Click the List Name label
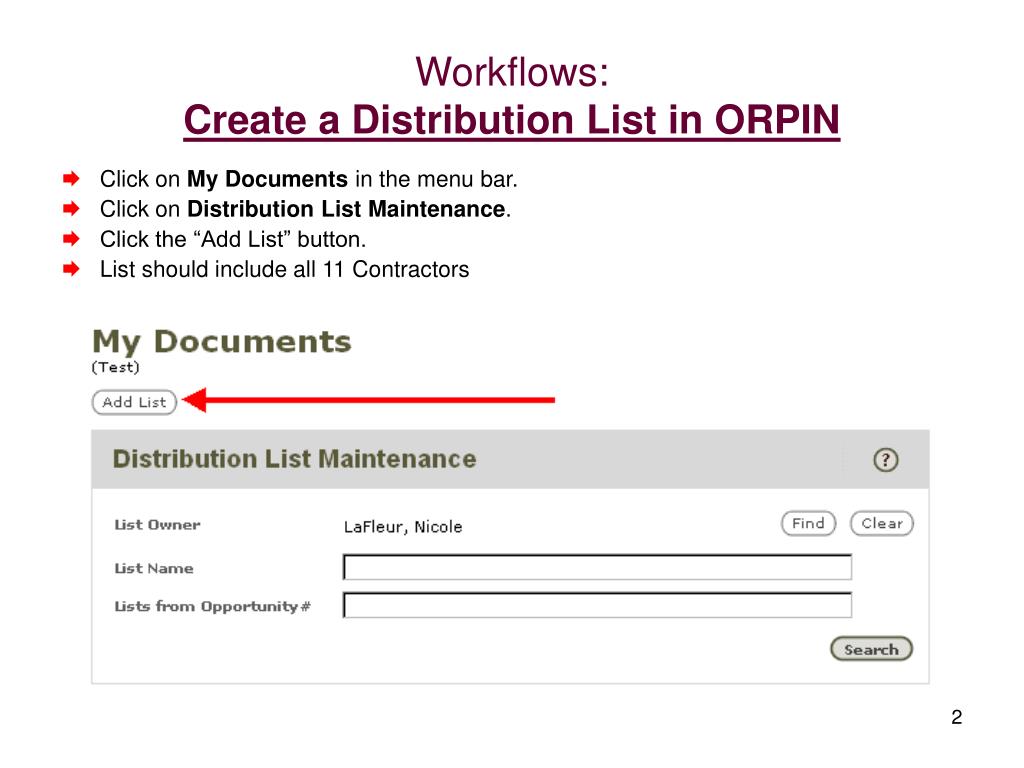 coord(154,568)
